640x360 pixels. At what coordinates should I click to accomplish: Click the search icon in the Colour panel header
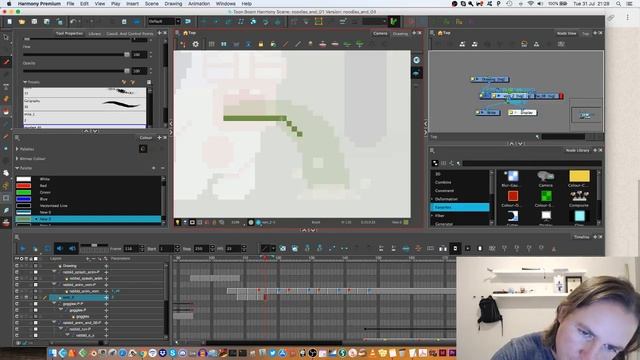(x=17, y=138)
